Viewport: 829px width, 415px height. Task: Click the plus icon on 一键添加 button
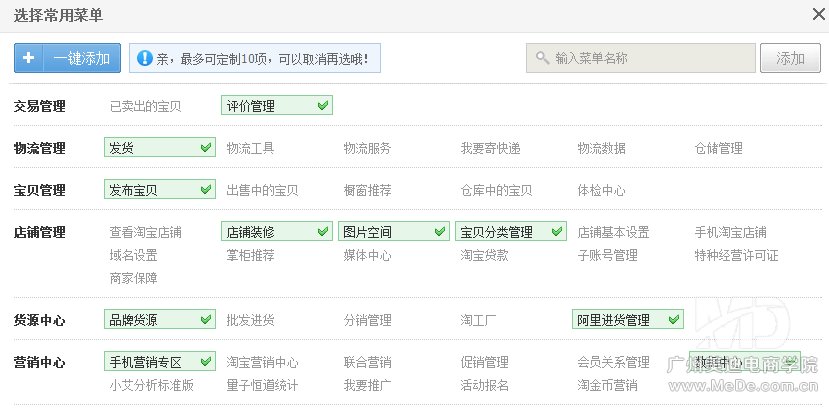click(x=29, y=58)
